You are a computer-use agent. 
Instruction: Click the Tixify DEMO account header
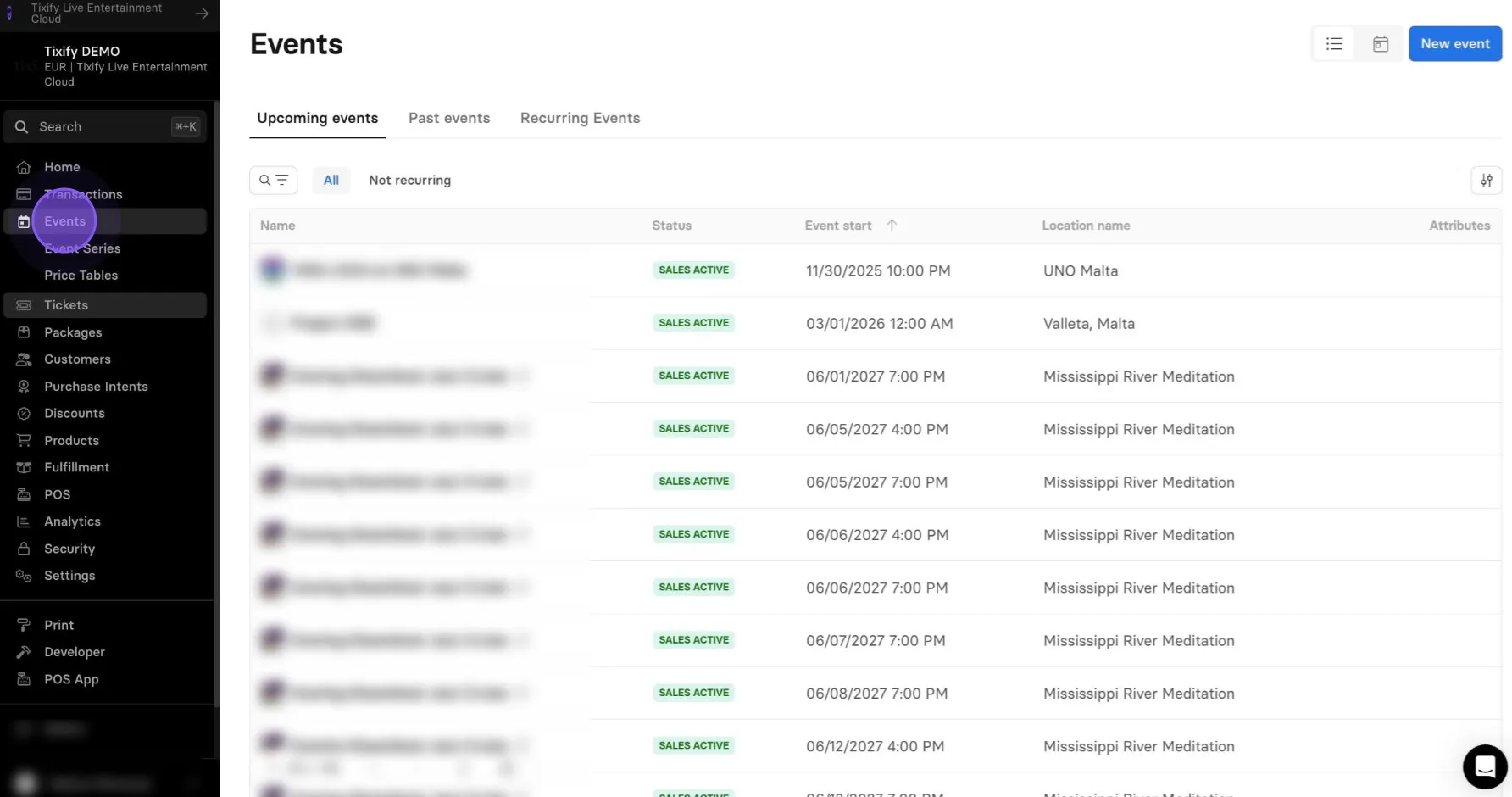coord(110,66)
